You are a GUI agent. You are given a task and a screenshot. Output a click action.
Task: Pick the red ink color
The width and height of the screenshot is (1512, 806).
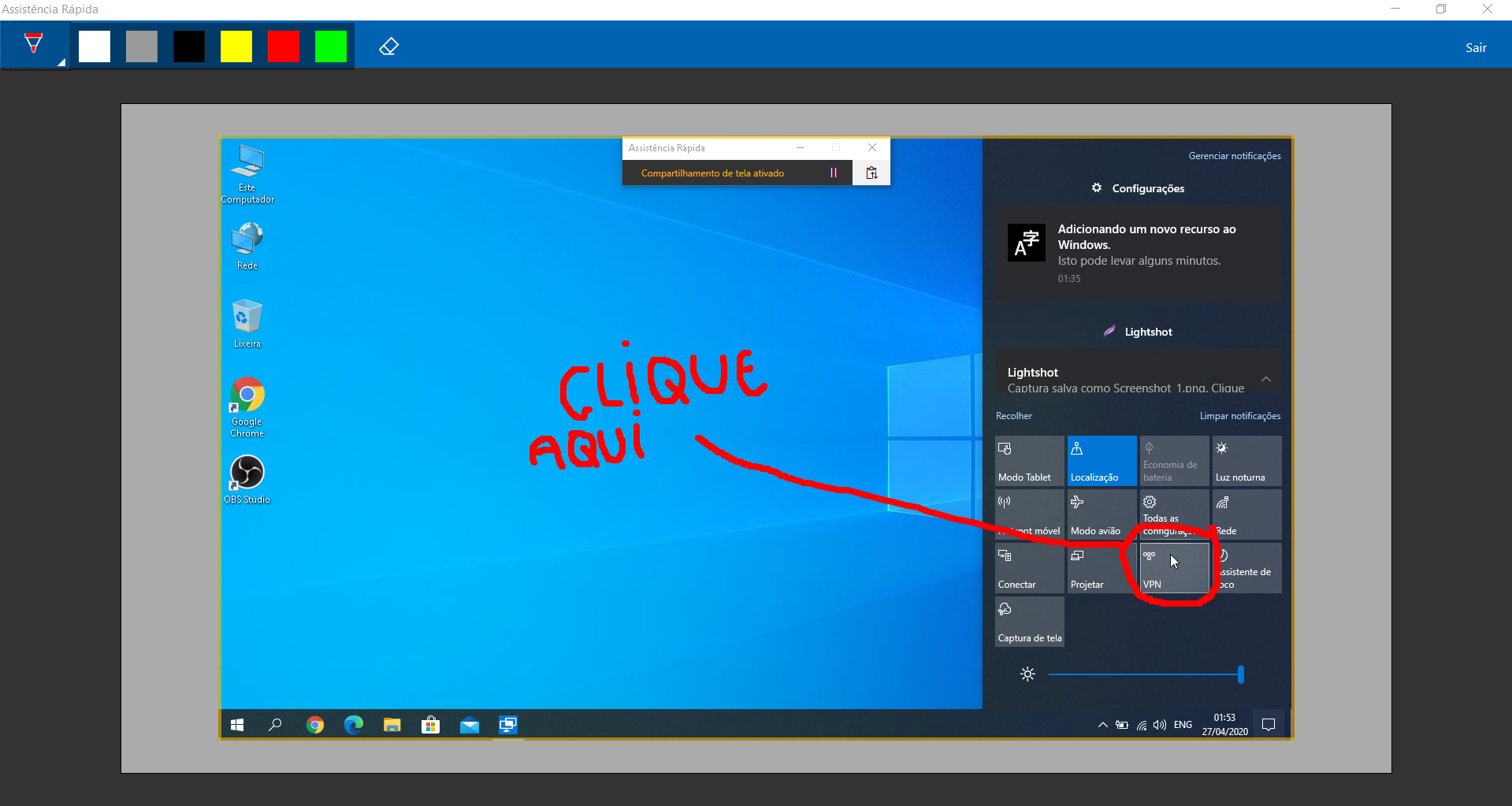[x=284, y=46]
